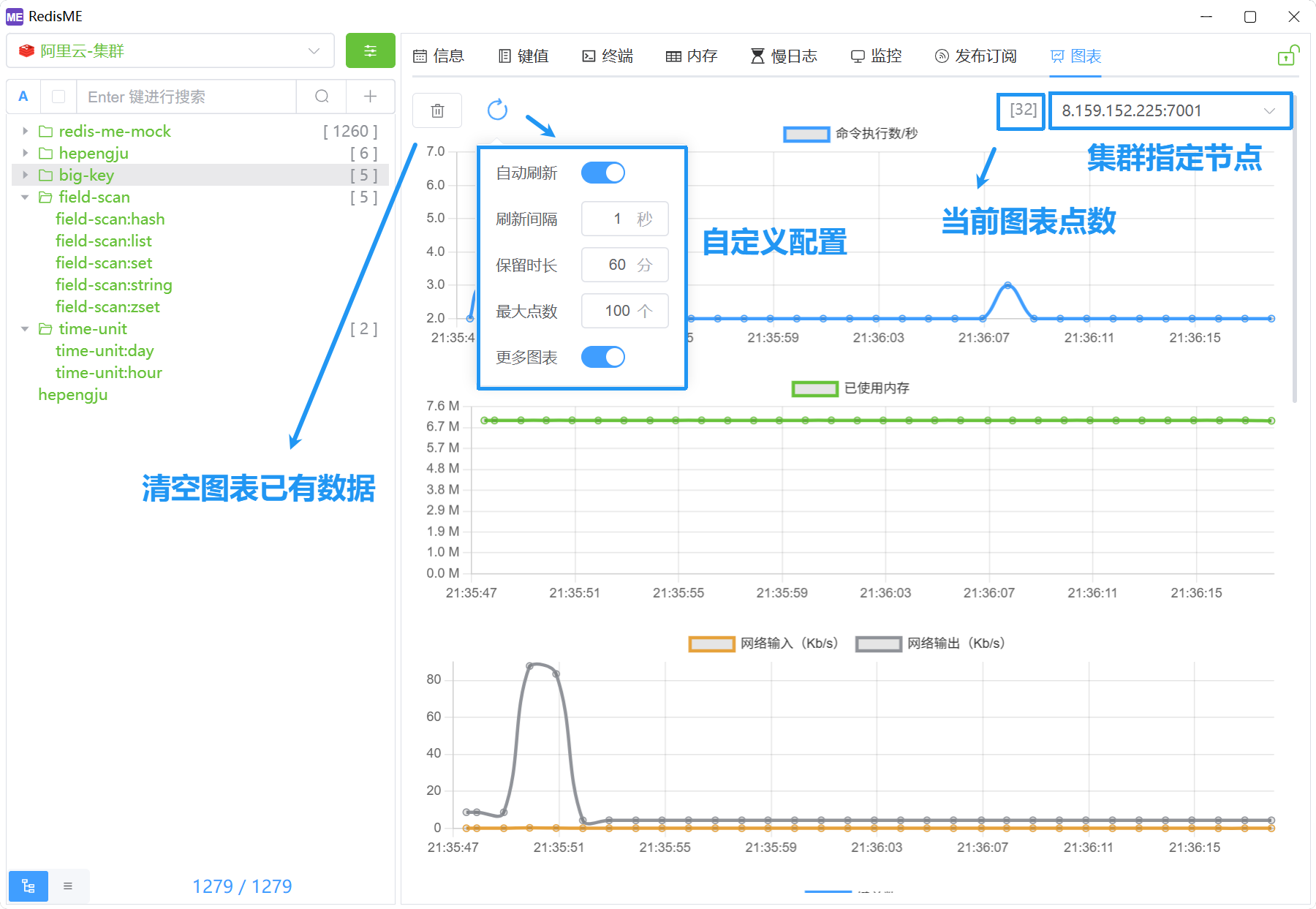Toggle the 已使用内存 green legend swatch
Screen dimensions: 1316x909
pos(814,388)
